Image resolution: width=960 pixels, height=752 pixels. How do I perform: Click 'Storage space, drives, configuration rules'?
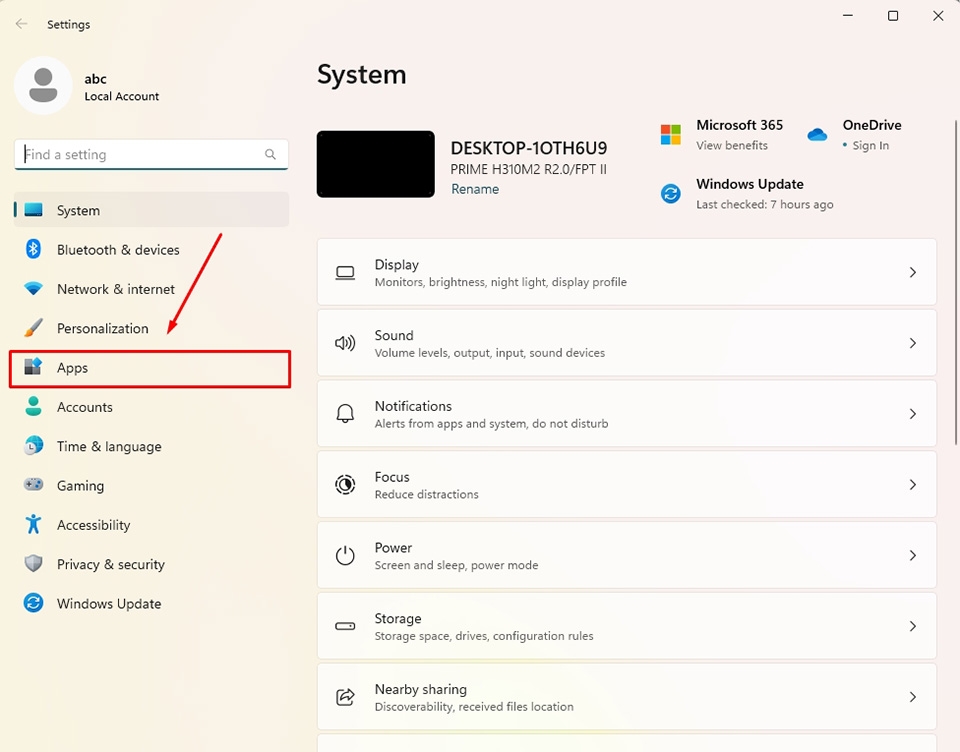pos(484,636)
